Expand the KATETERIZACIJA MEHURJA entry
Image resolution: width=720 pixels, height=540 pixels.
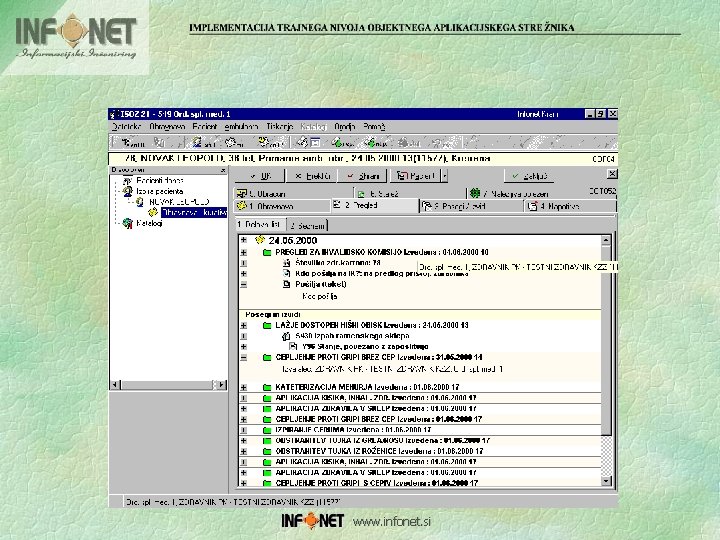[x=244, y=388]
